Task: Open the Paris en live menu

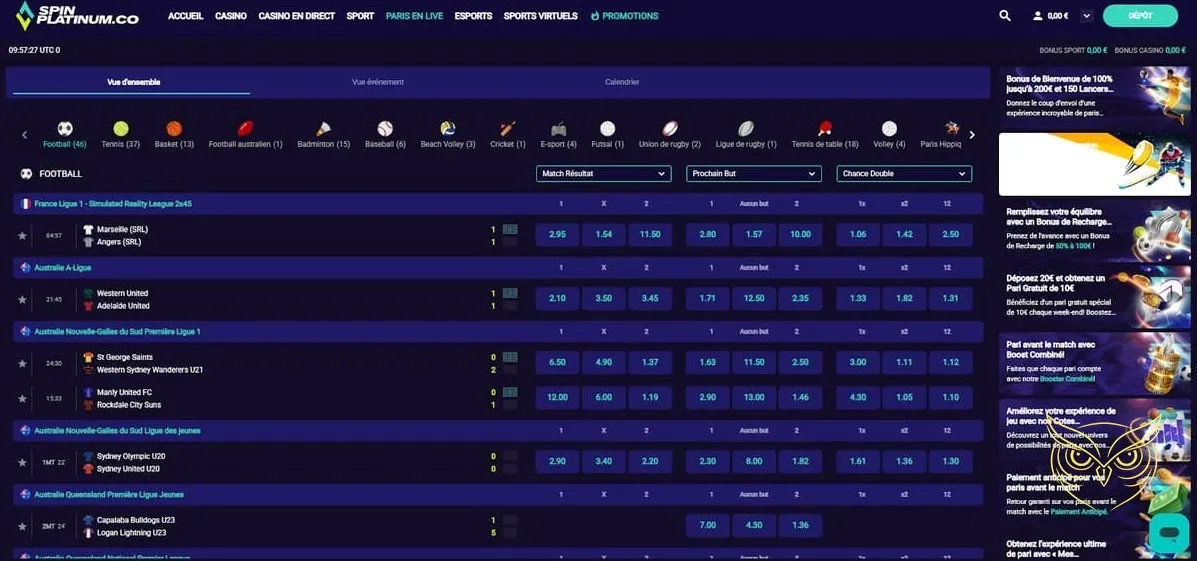Action: 415,16
